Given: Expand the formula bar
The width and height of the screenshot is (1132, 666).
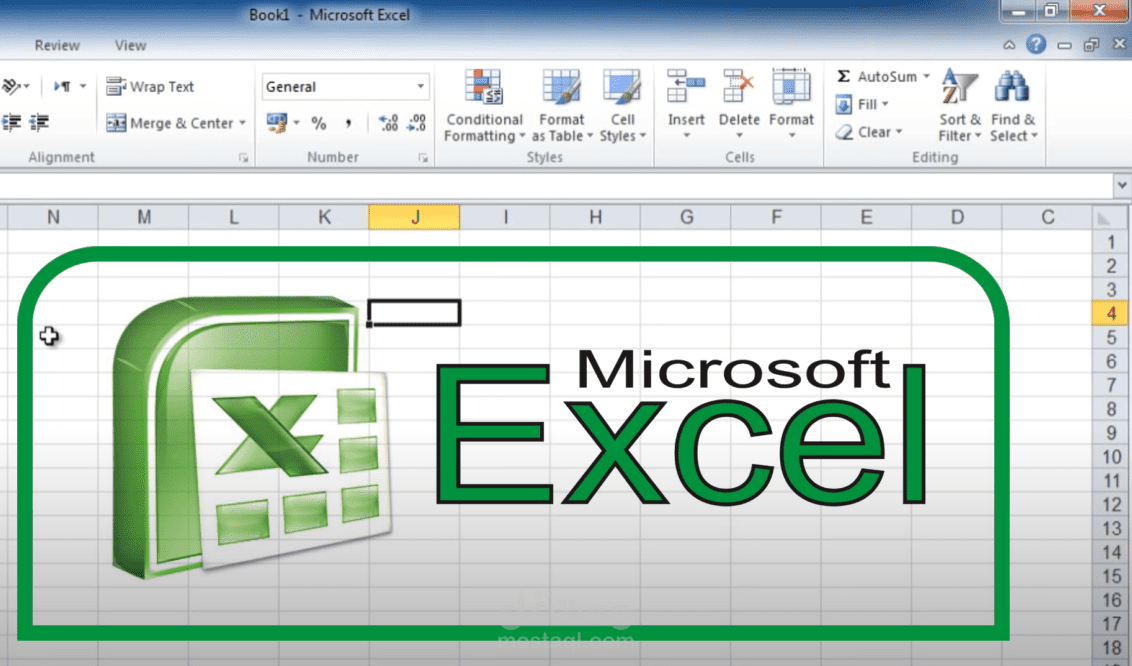Looking at the screenshot, I should pyautogui.click(x=1121, y=185).
